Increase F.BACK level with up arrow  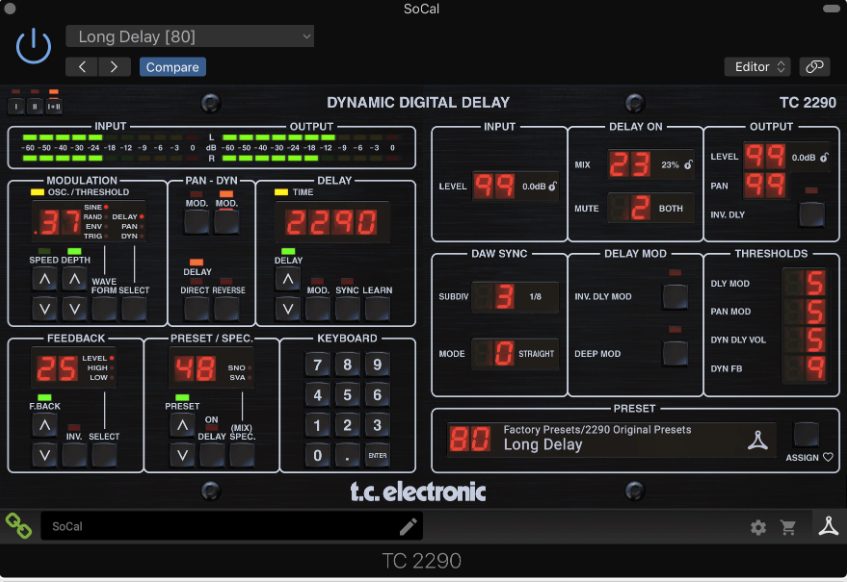point(45,425)
